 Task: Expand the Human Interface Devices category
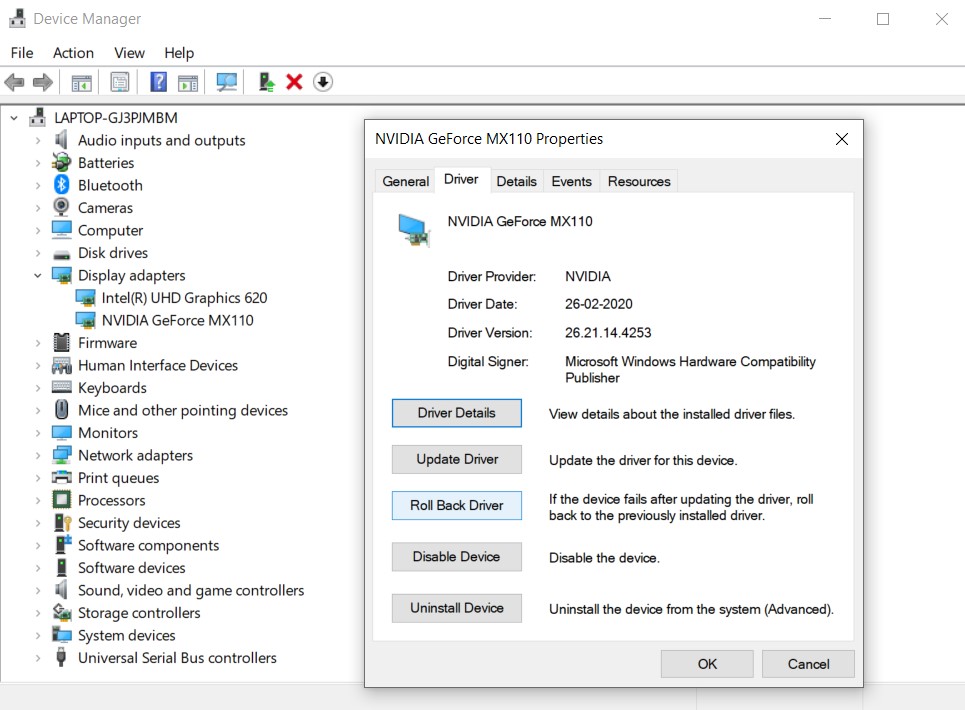(38, 365)
